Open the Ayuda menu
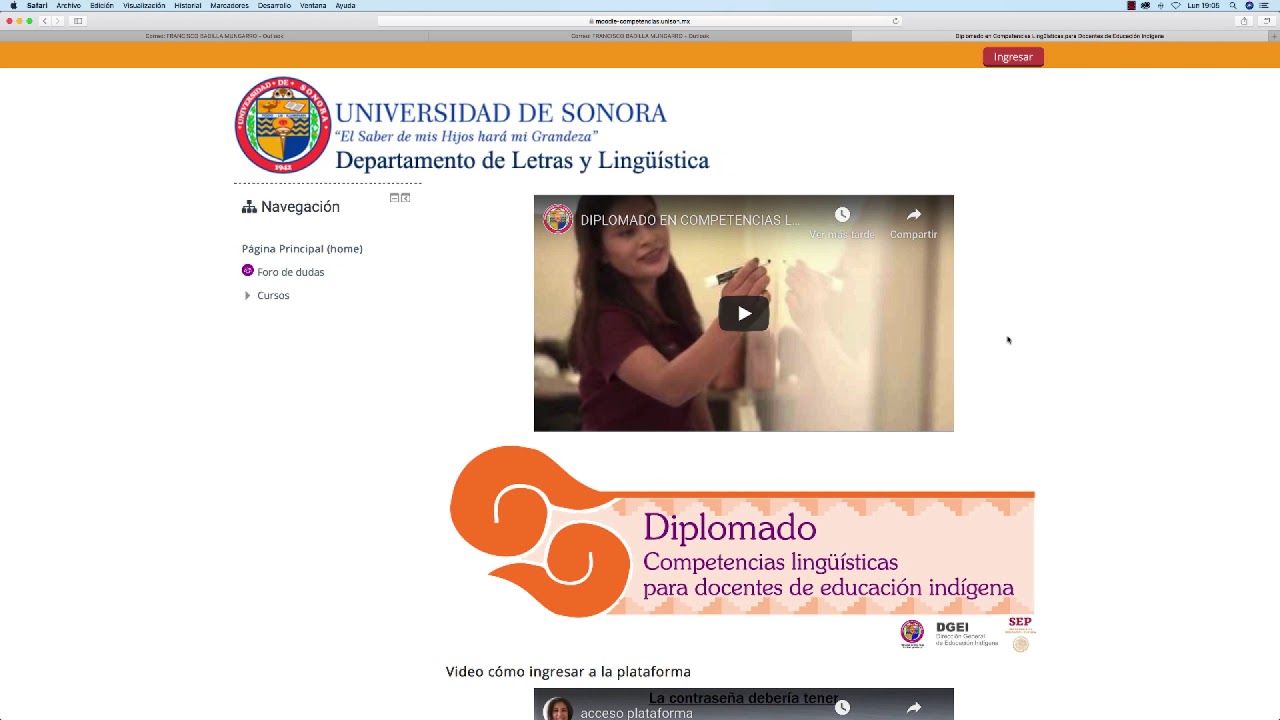This screenshot has height=720, width=1280. coord(345,6)
